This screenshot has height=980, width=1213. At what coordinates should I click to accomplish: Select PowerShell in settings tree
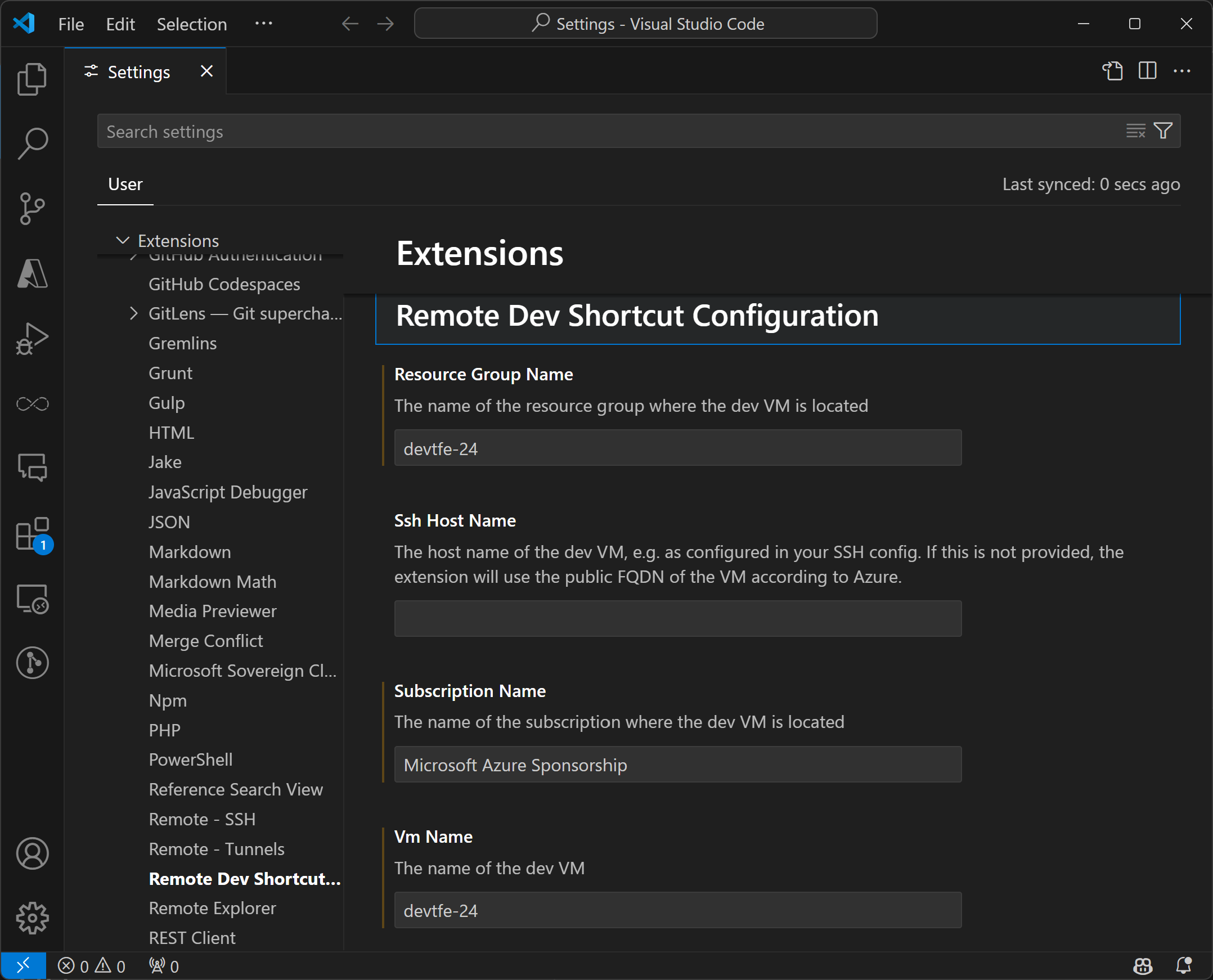[x=190, y=760]
